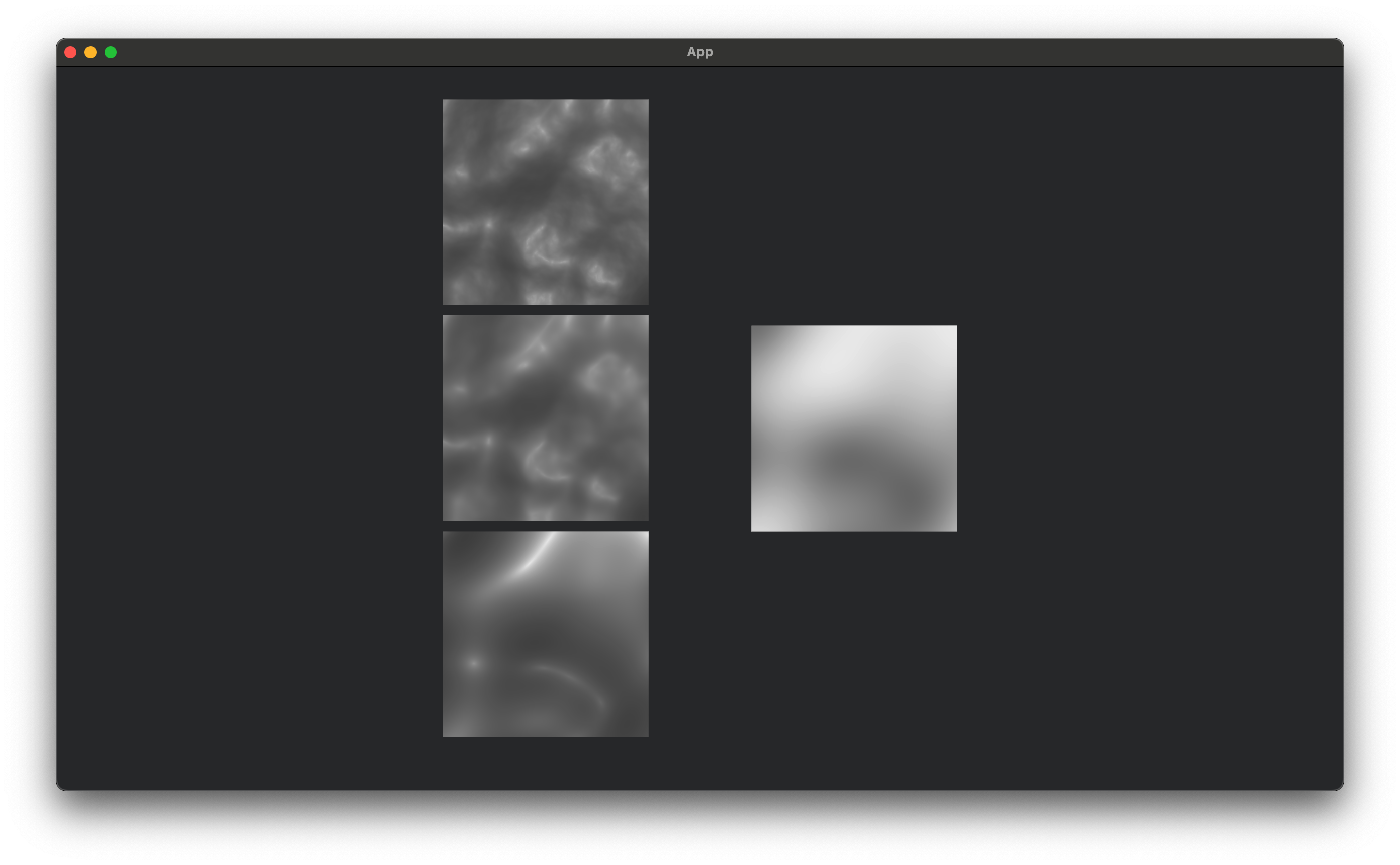Click the "App" window title text
The height and width of the screenshot is (865, 1400).
699,52
